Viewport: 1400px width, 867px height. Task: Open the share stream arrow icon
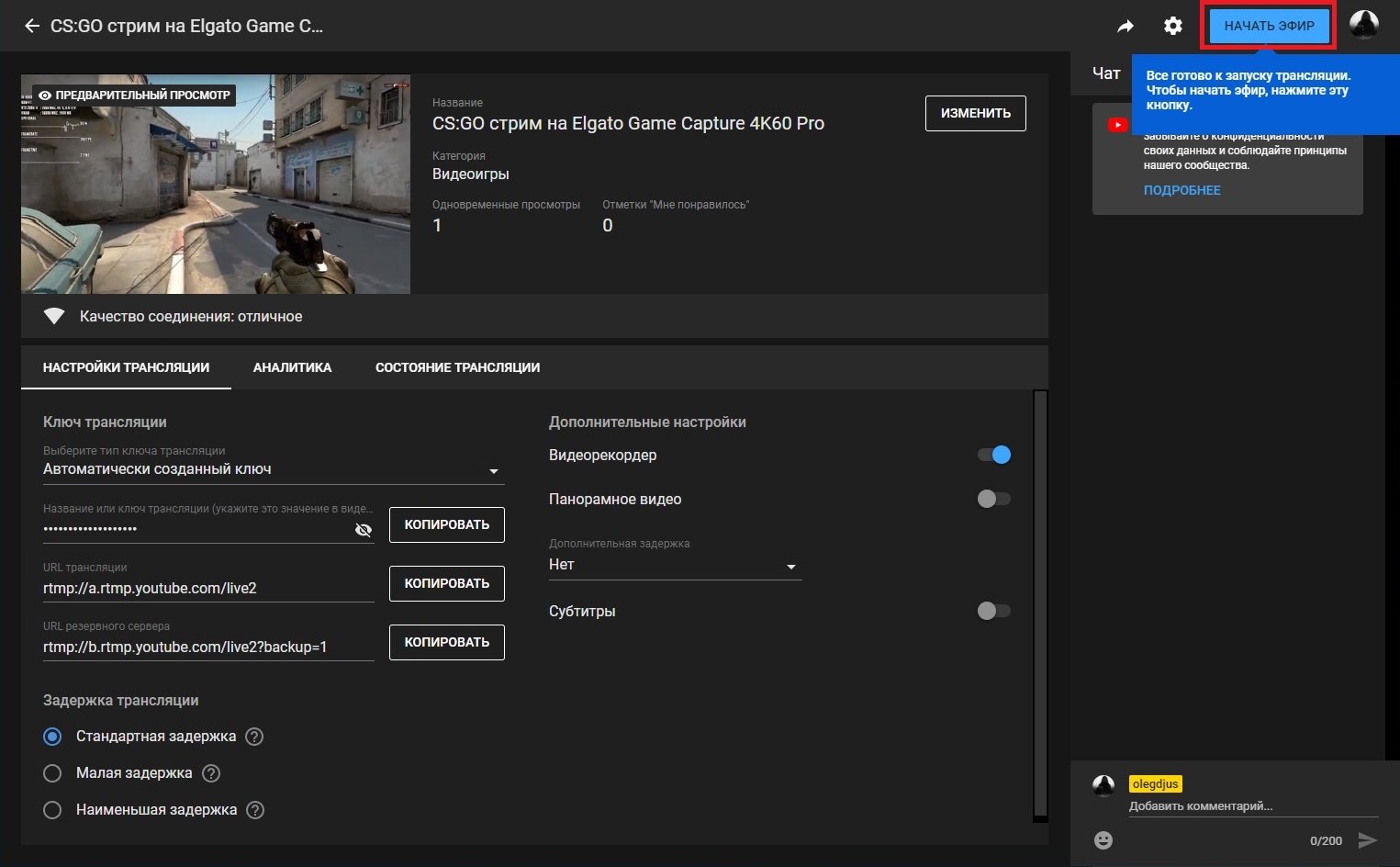click(1126, 26)
